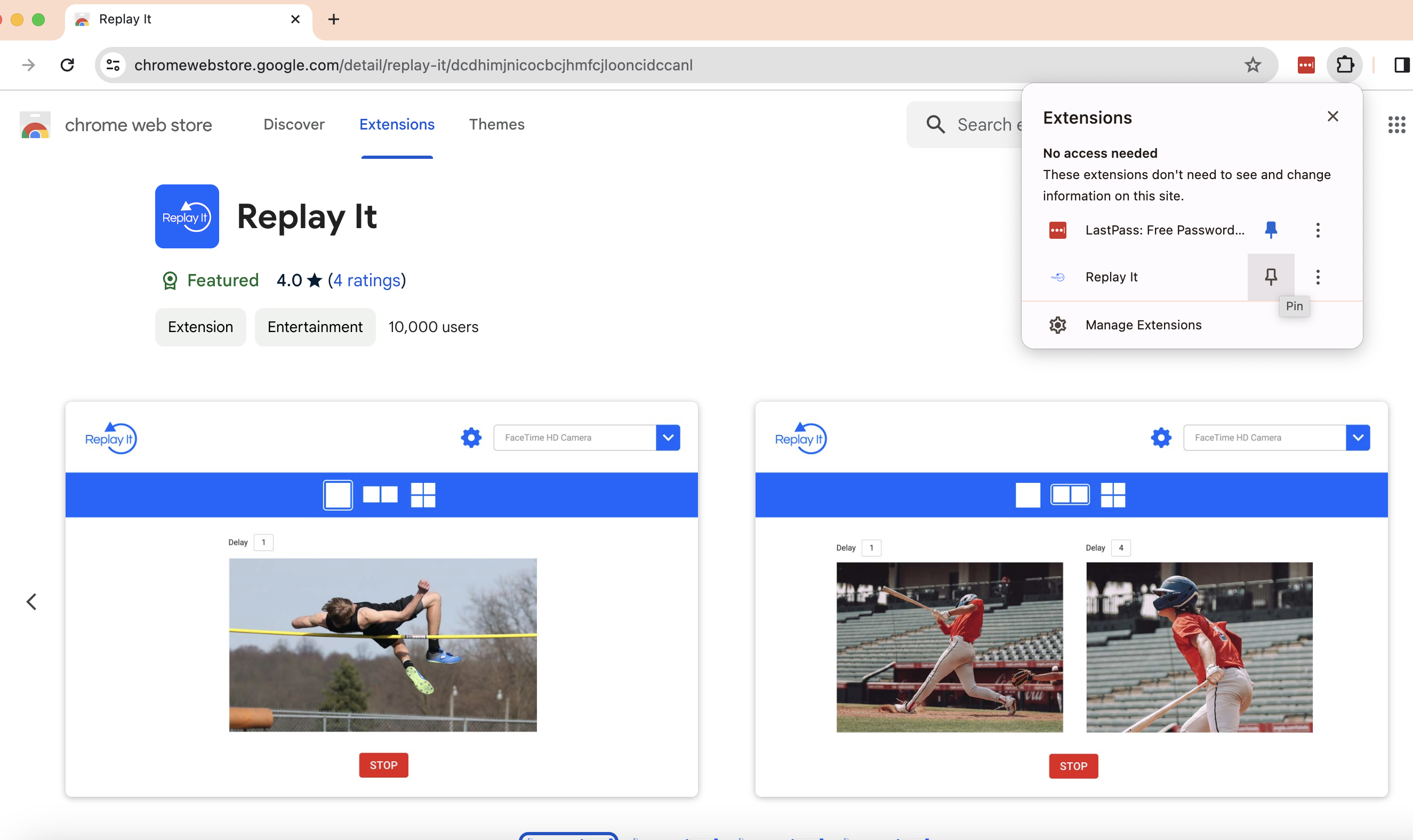Click the 10,000 users text
This screenshot has height=840, width=1413.
(433, 327)
